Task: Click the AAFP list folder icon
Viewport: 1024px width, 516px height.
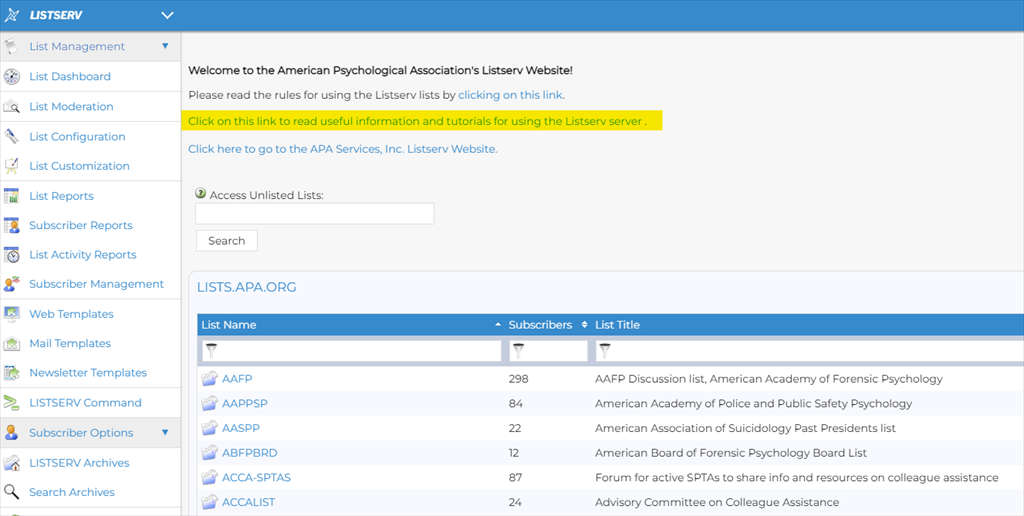Action: 209,379
